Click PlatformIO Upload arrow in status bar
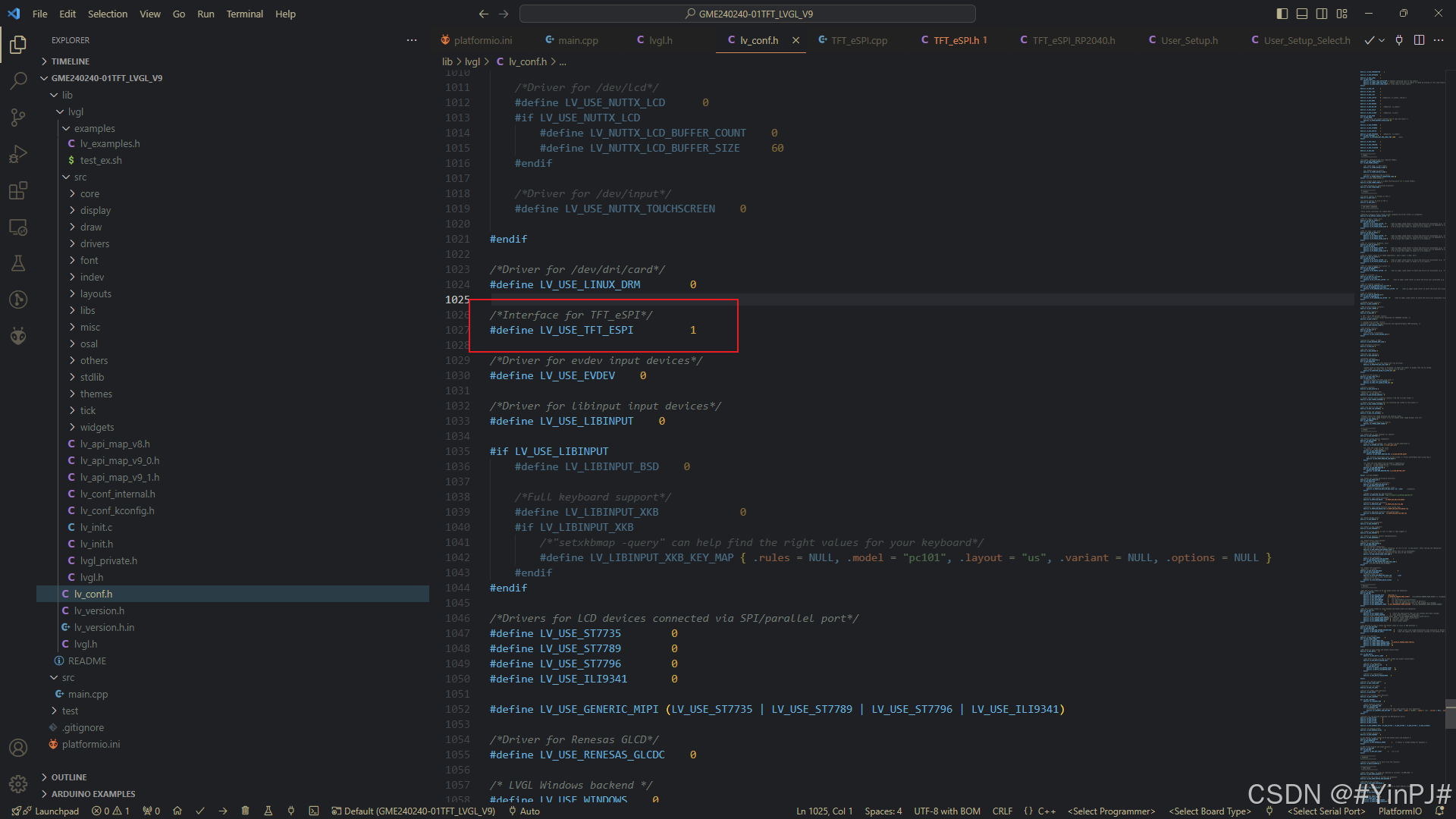The height and width of the screenshot is (819, 1456). pos(223,811)
